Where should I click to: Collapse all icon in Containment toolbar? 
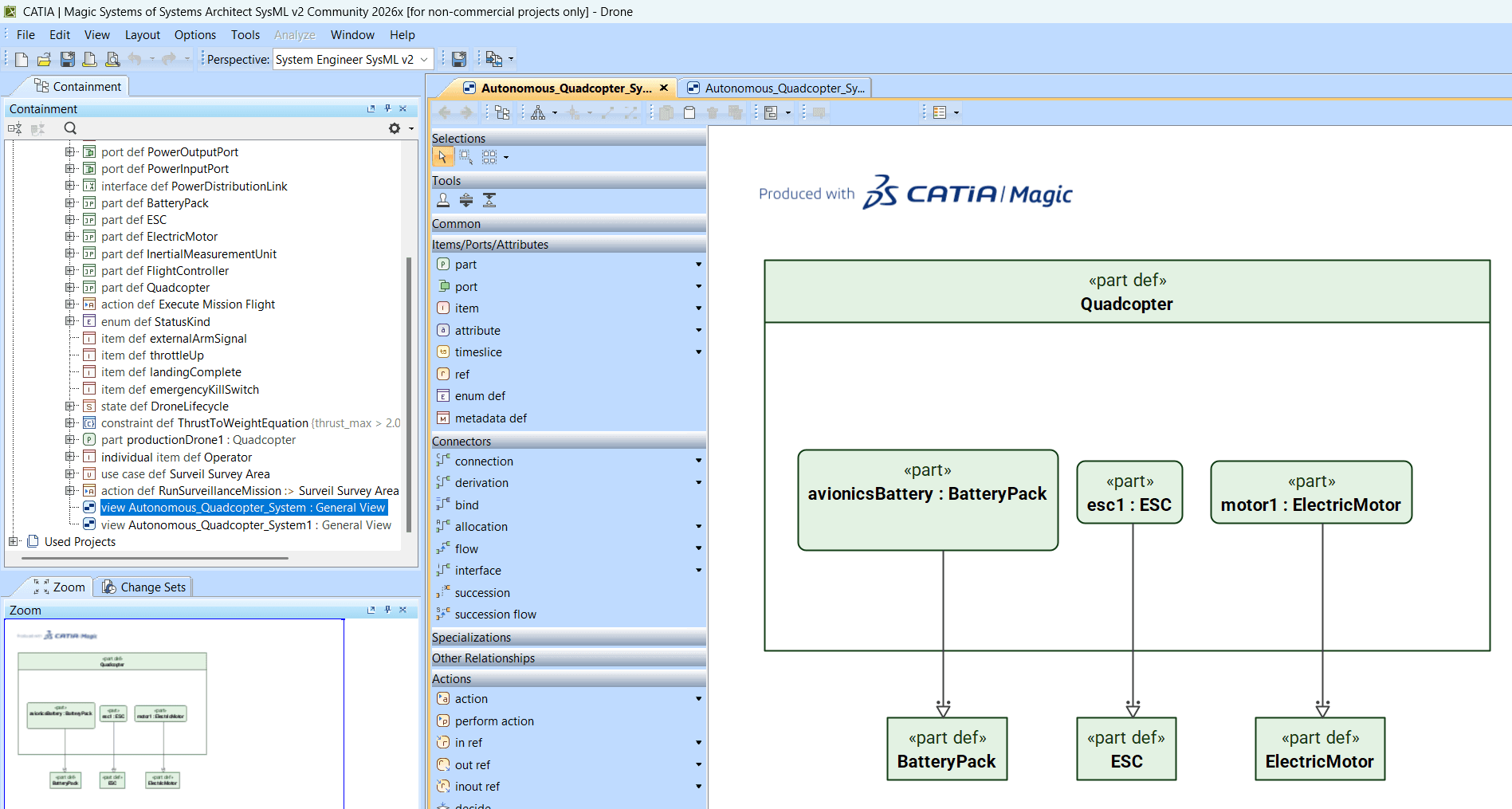tap(14, 128)
